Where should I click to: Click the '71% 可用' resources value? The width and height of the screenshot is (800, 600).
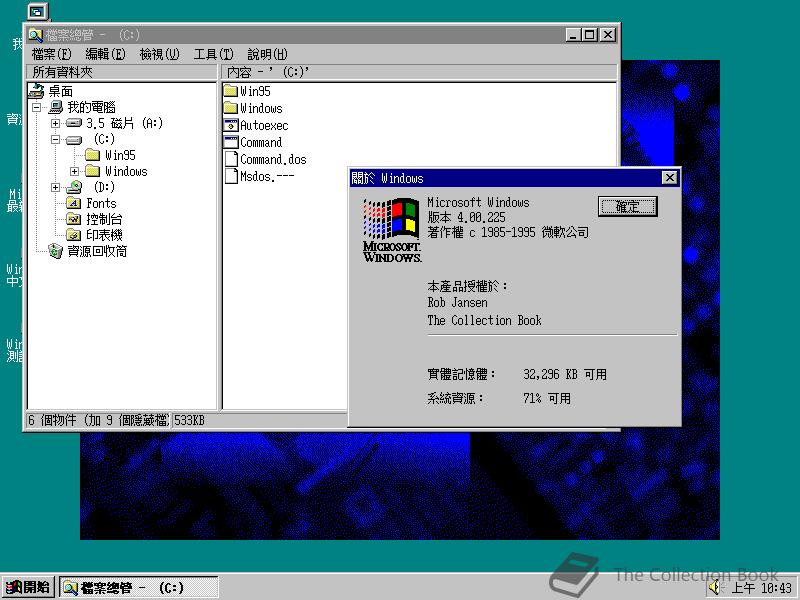click(546, 398)
